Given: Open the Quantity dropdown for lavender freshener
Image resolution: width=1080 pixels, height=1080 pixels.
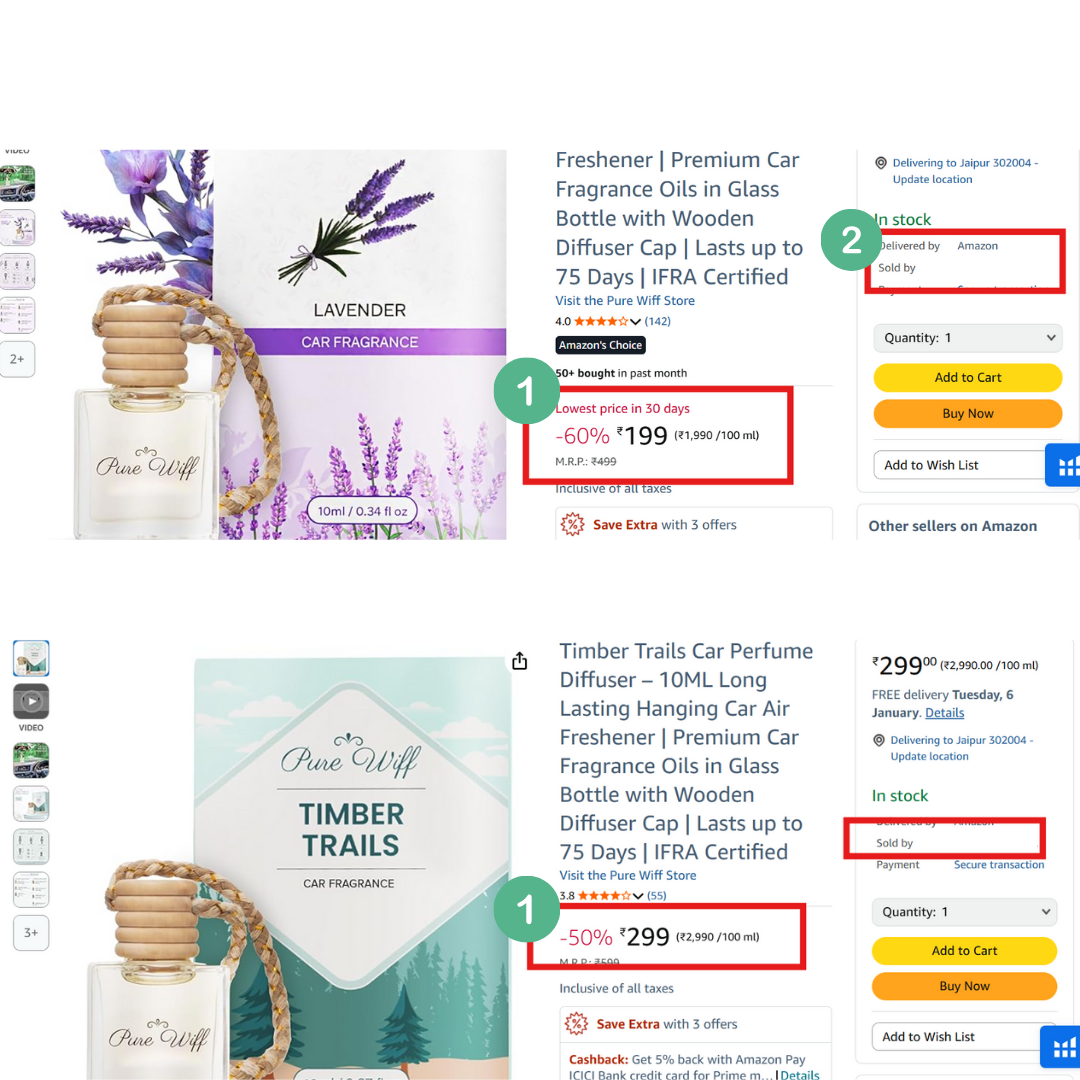Looking at the screenshot, I should pos(968,338).
